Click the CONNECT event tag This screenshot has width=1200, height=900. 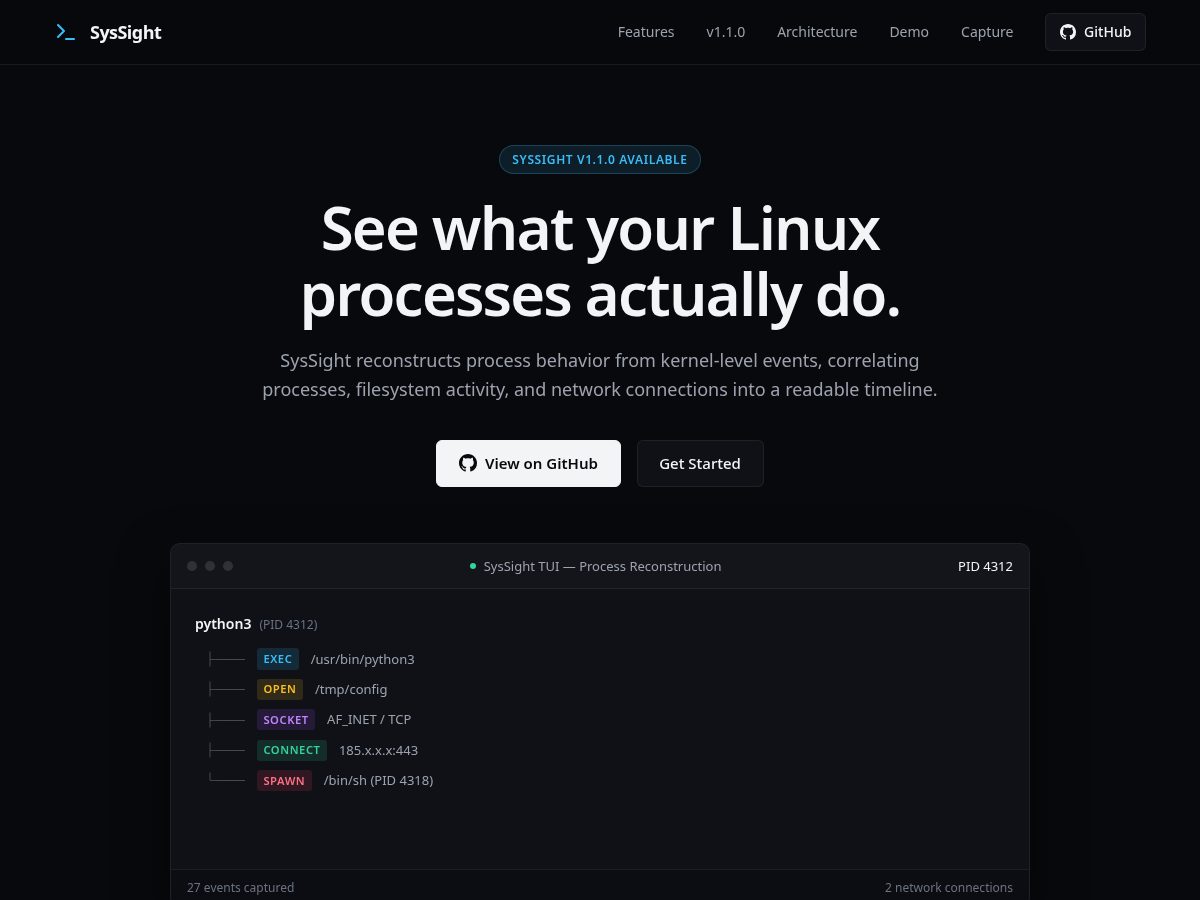[x=292, y=750]
